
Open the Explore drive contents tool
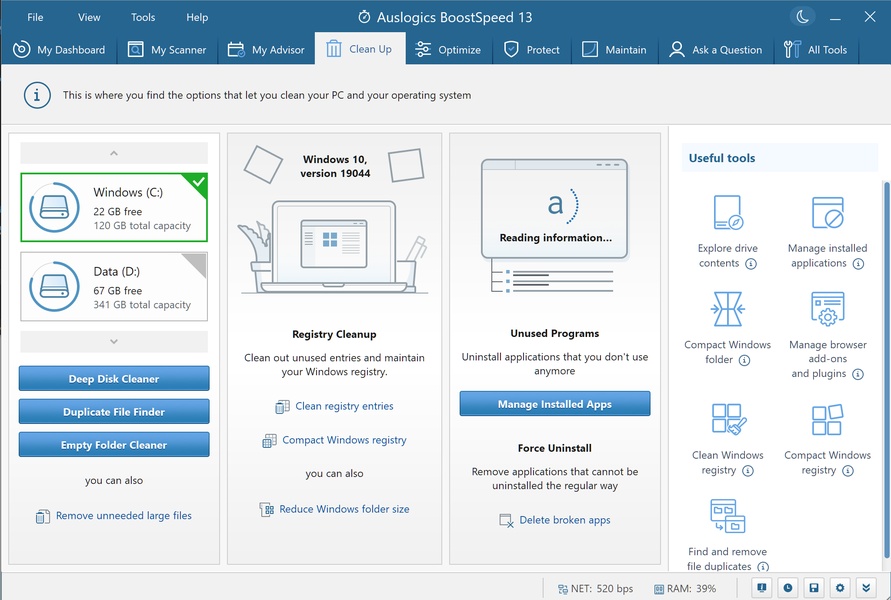(x=727, y=212)
